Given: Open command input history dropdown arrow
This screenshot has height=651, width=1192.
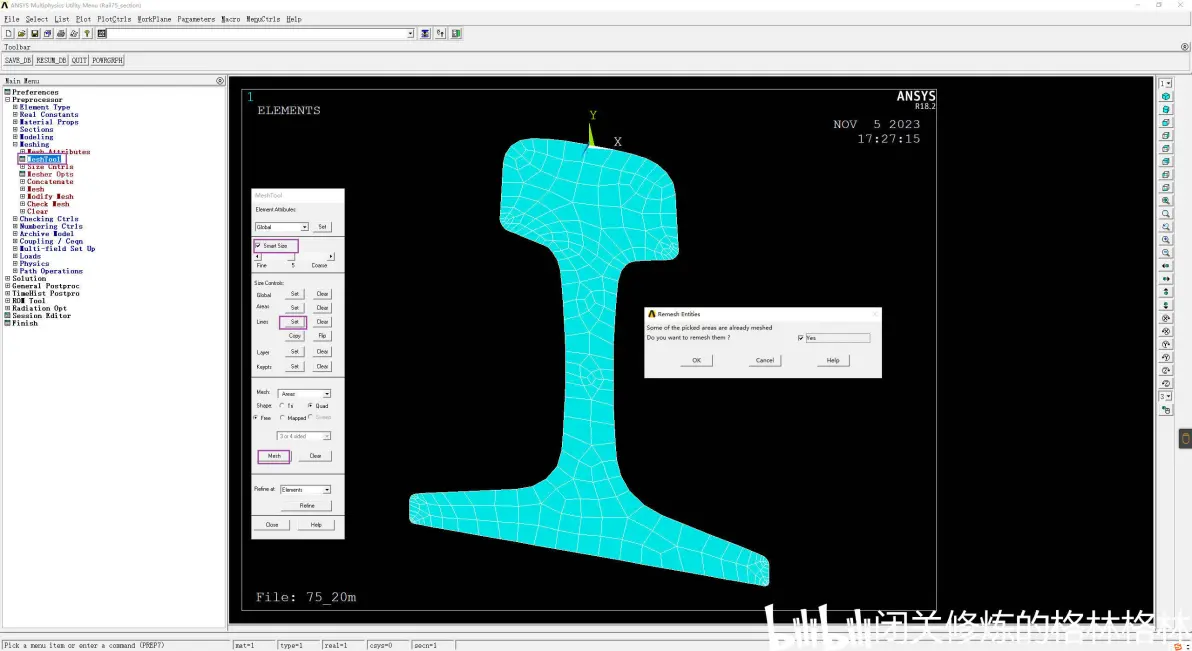Looking at the screenshot, I should click(x=411, y=33).
